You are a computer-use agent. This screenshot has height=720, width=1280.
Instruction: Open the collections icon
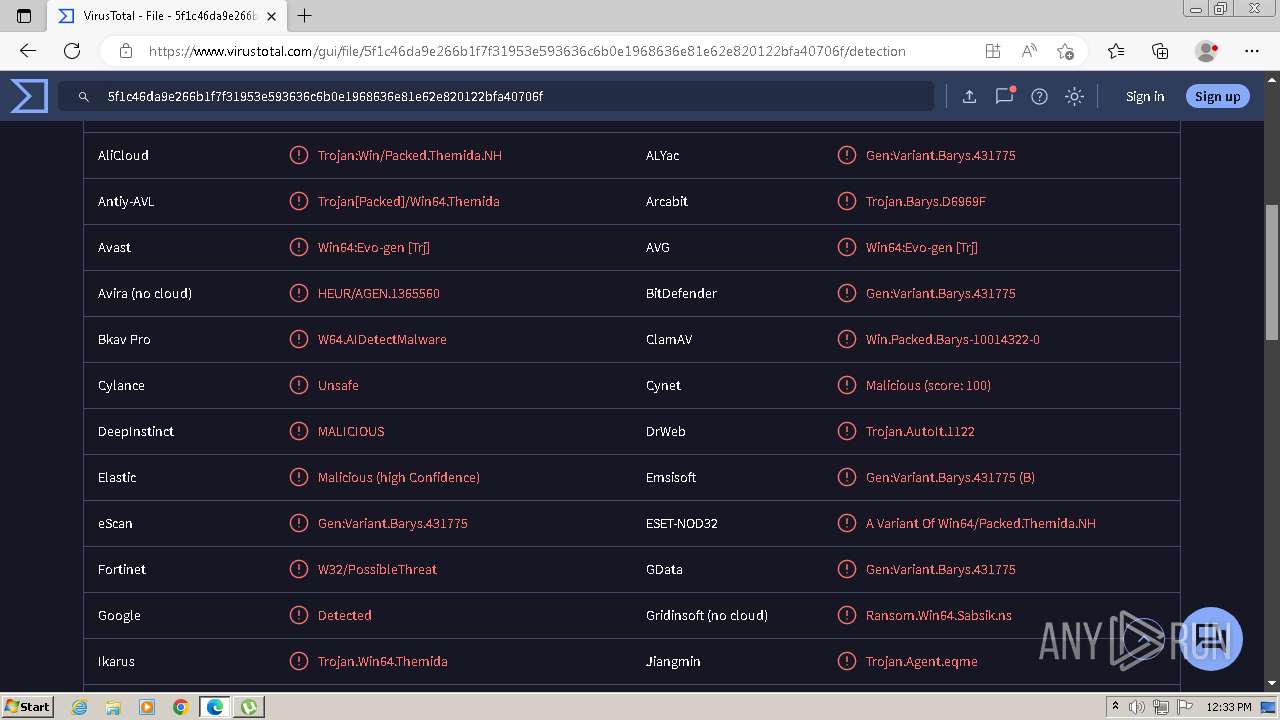[x=1160, y=51]
